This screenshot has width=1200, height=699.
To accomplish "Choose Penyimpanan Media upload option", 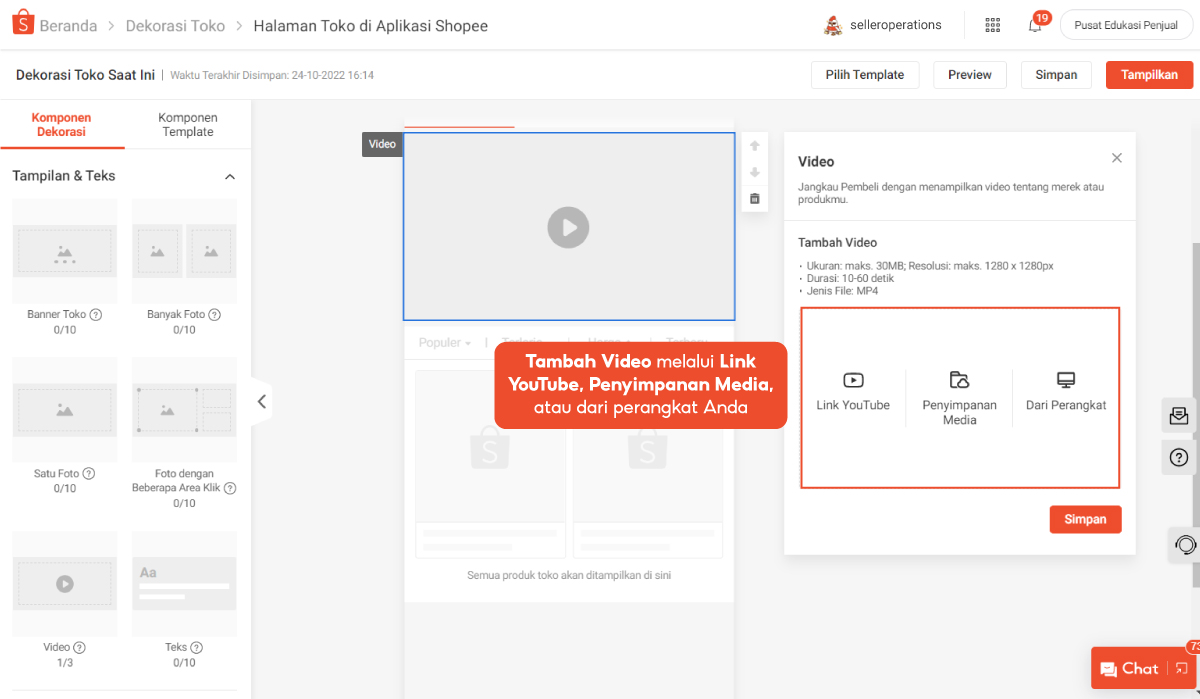I will pos(959,397).
